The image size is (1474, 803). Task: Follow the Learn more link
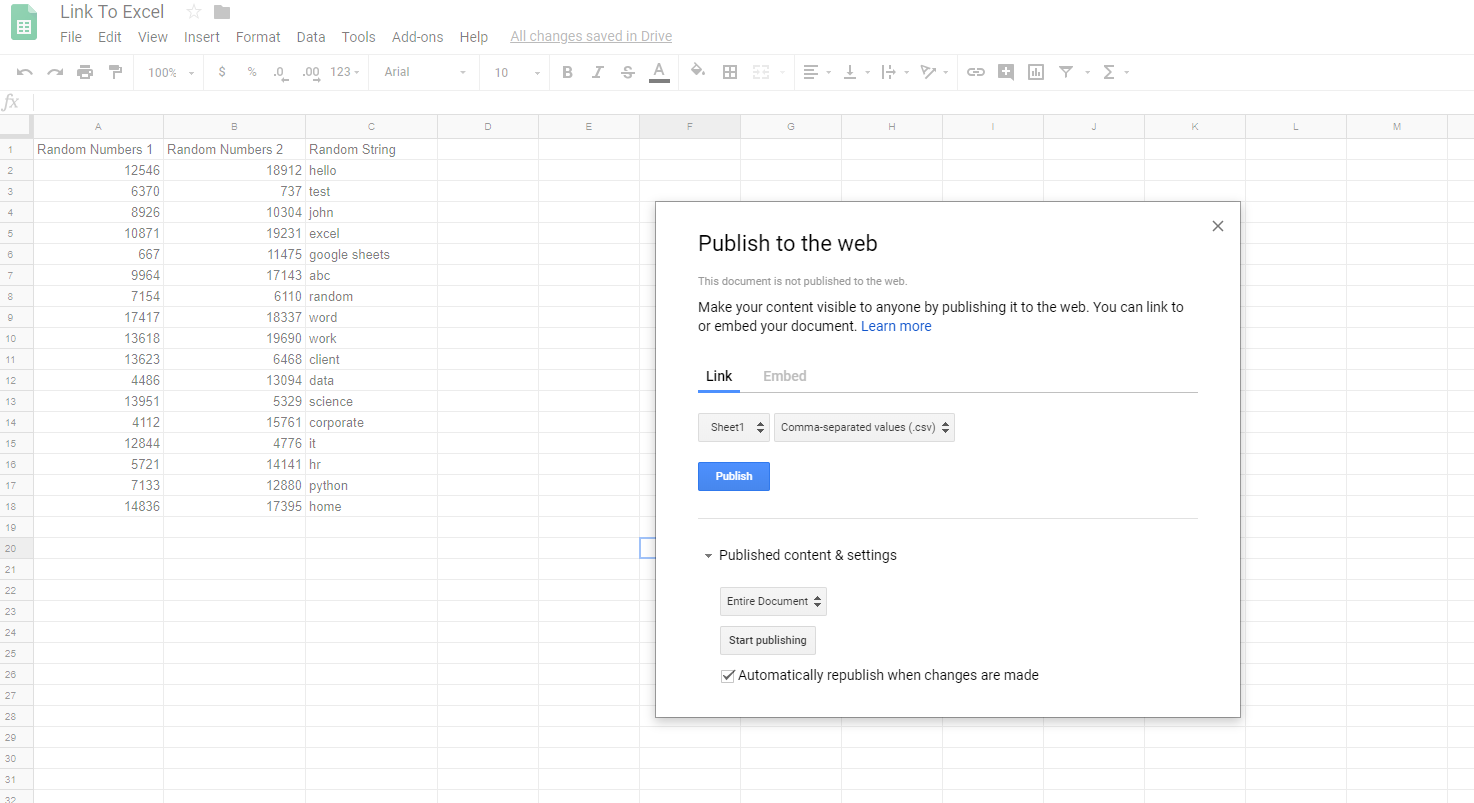point(896,326)
